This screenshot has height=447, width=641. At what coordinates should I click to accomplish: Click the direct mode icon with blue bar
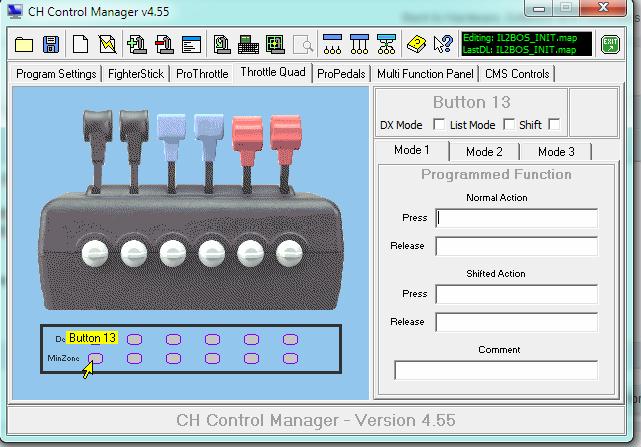coord(332,44)
